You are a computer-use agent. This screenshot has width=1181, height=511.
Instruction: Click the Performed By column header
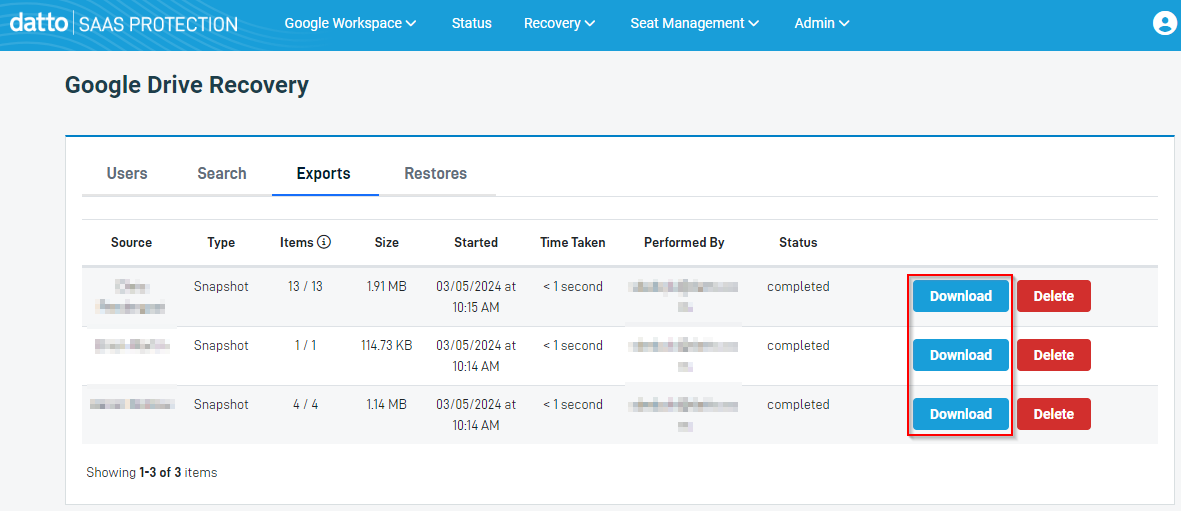click(684, 243)
